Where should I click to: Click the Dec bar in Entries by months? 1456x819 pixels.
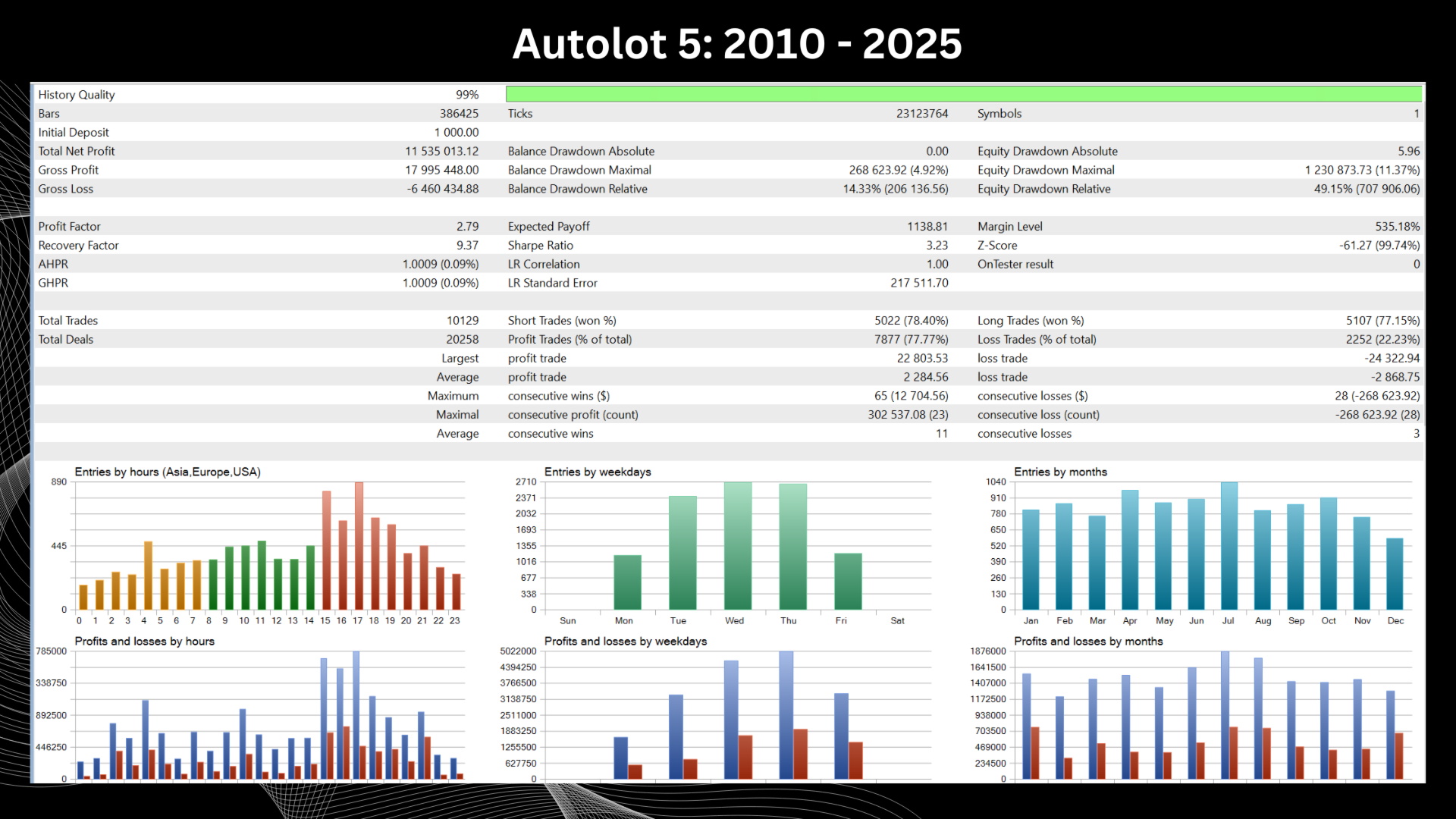1394,574
